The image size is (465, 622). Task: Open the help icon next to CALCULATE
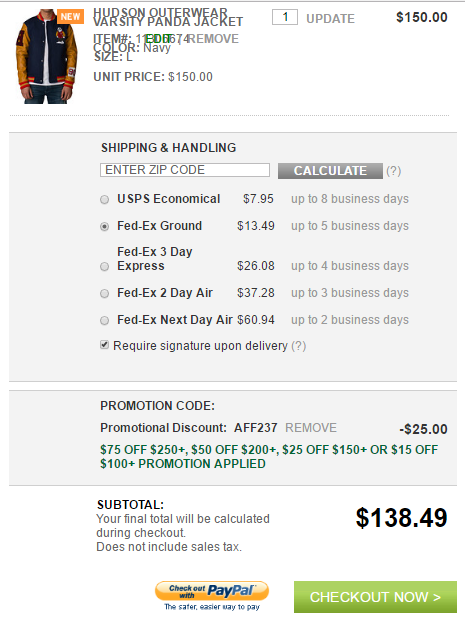click(x=394, y=171)
